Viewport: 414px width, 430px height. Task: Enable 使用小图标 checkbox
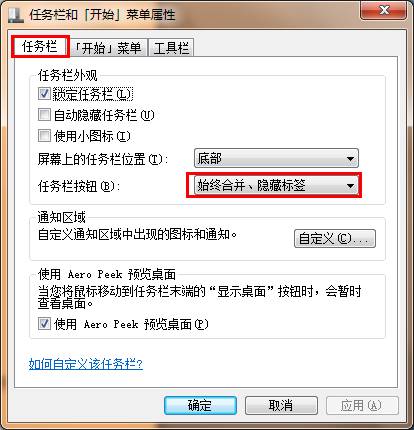[44, 135]
